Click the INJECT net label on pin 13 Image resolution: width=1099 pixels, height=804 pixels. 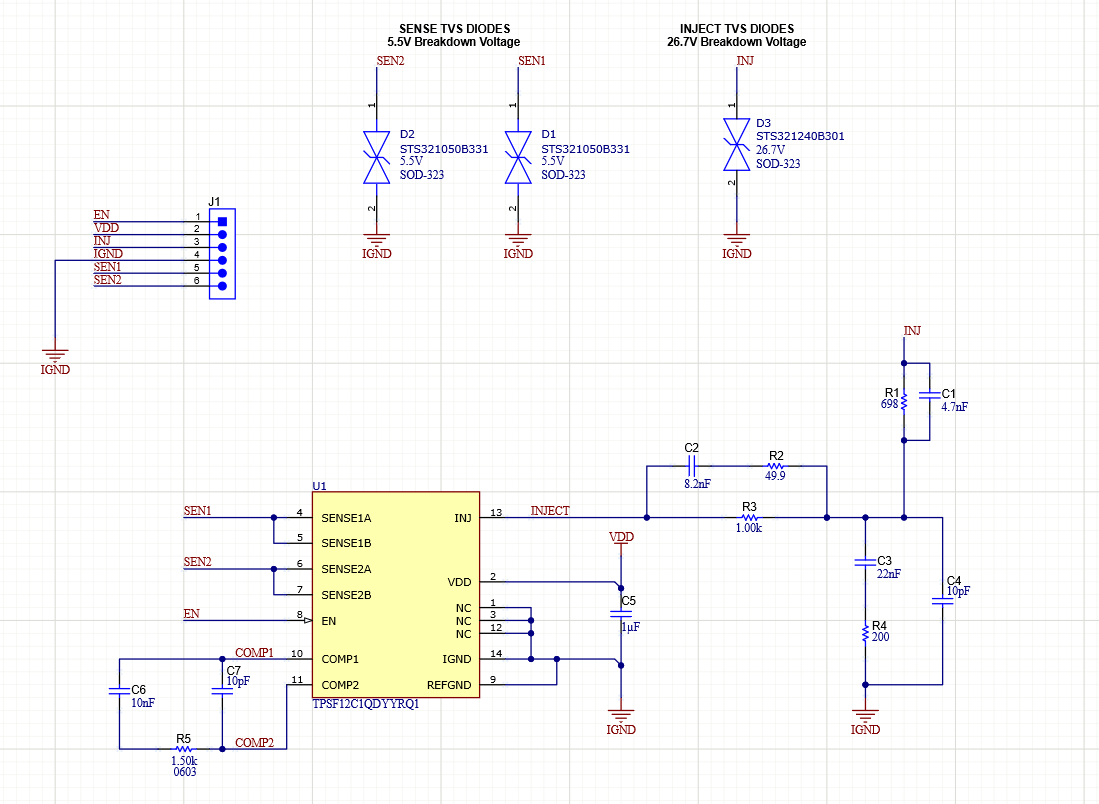point(548,511)
